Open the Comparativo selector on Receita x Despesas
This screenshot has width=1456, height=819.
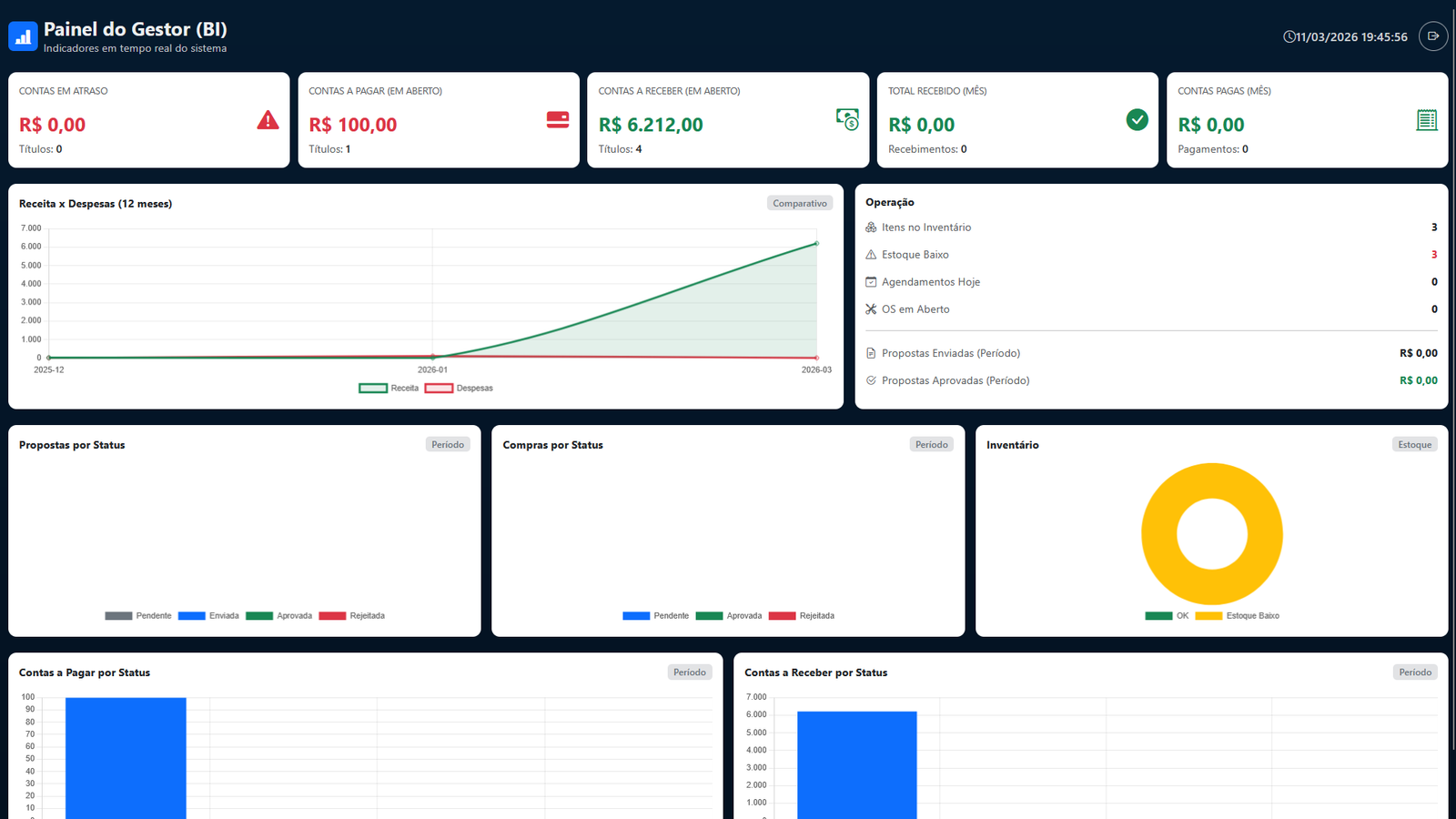coord(800,203)
